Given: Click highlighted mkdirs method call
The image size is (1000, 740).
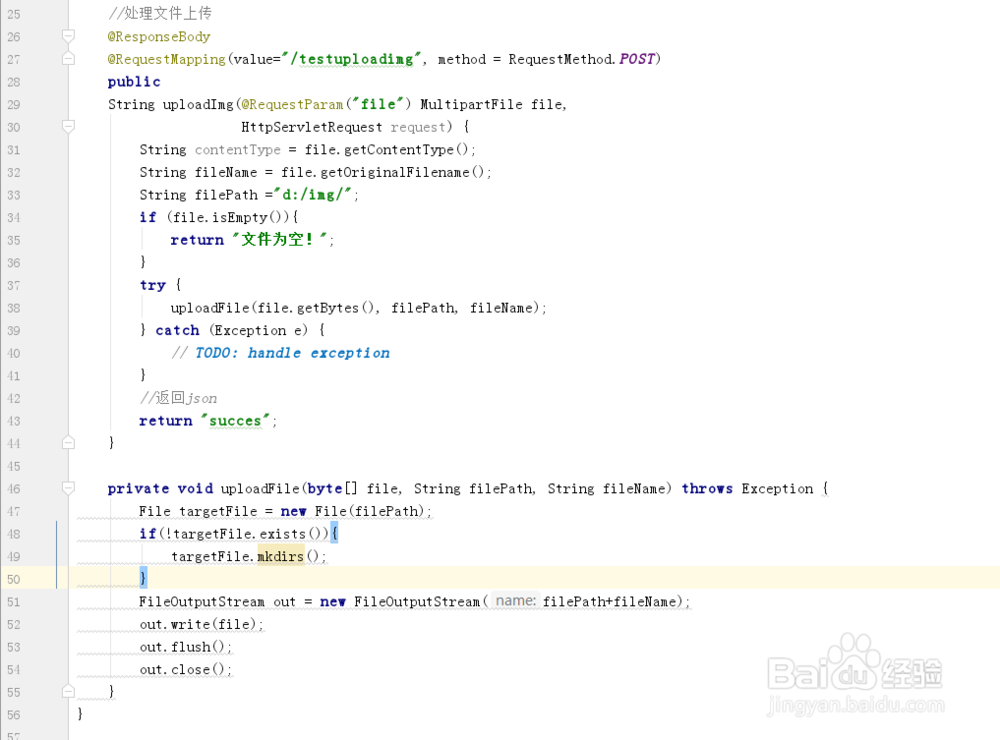Looking at the screenshot, I should tap(281, 556).
